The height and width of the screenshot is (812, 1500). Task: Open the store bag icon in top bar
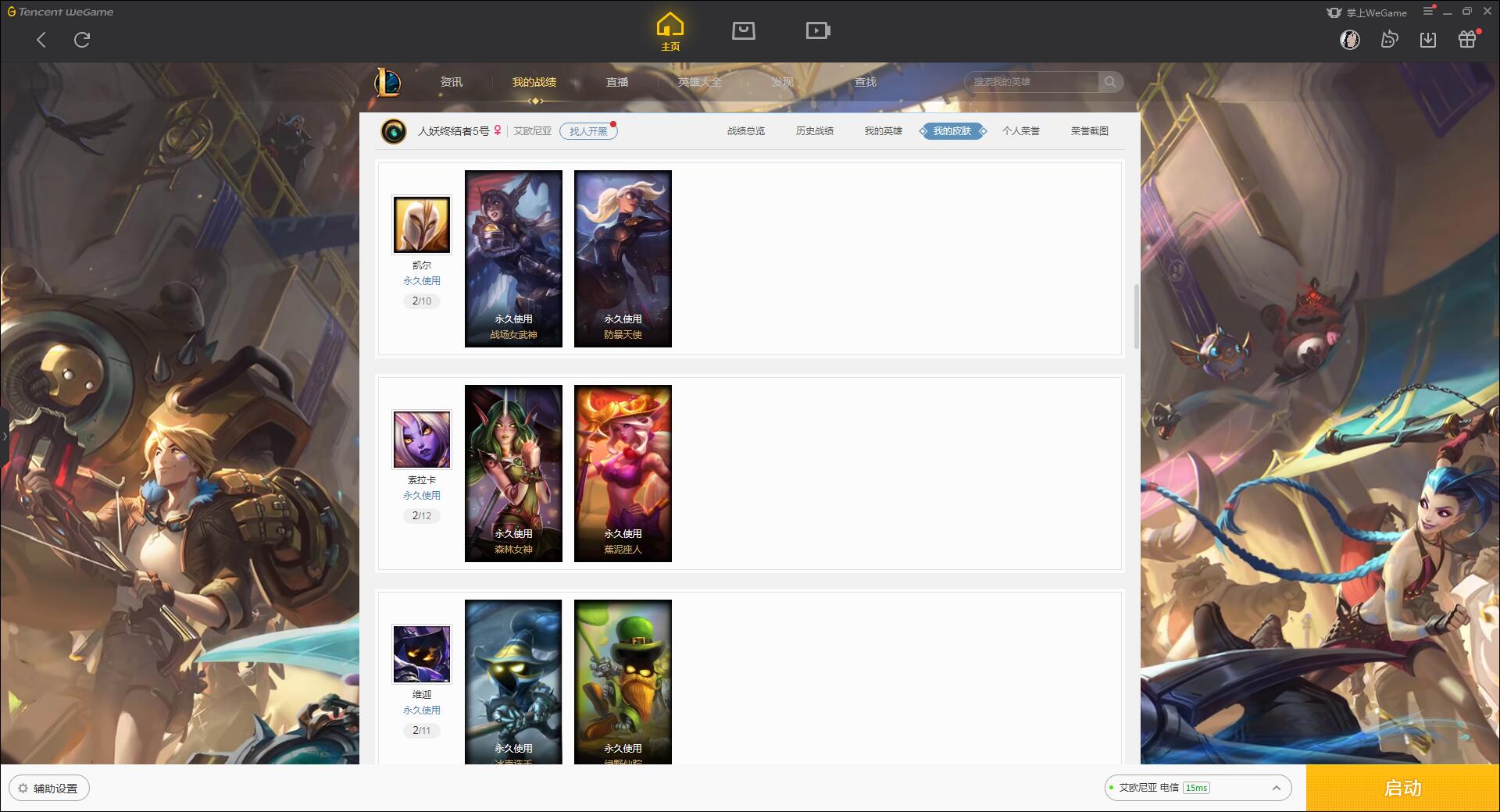(x=744, y=30)
